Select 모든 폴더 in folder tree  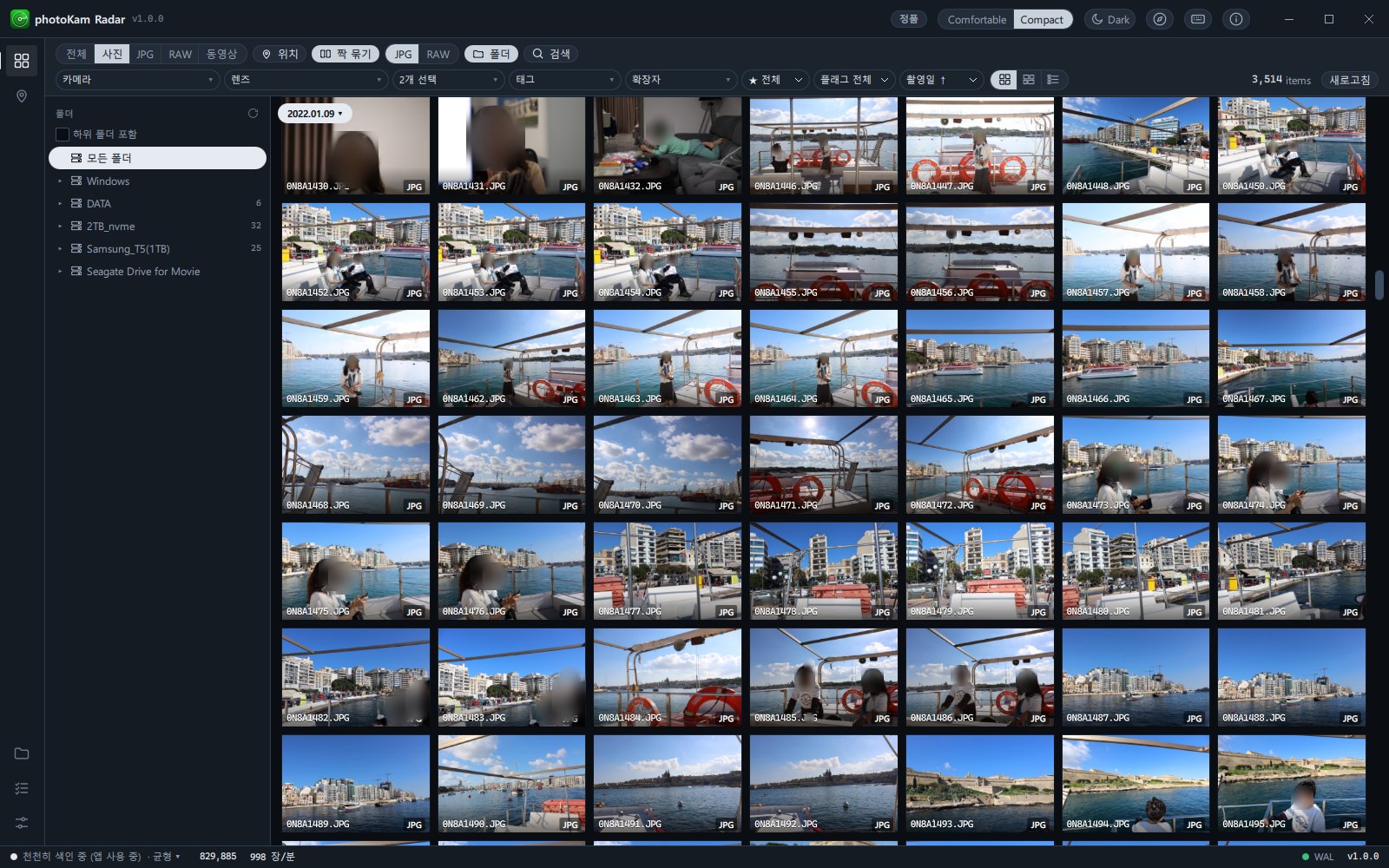point(157,158)
